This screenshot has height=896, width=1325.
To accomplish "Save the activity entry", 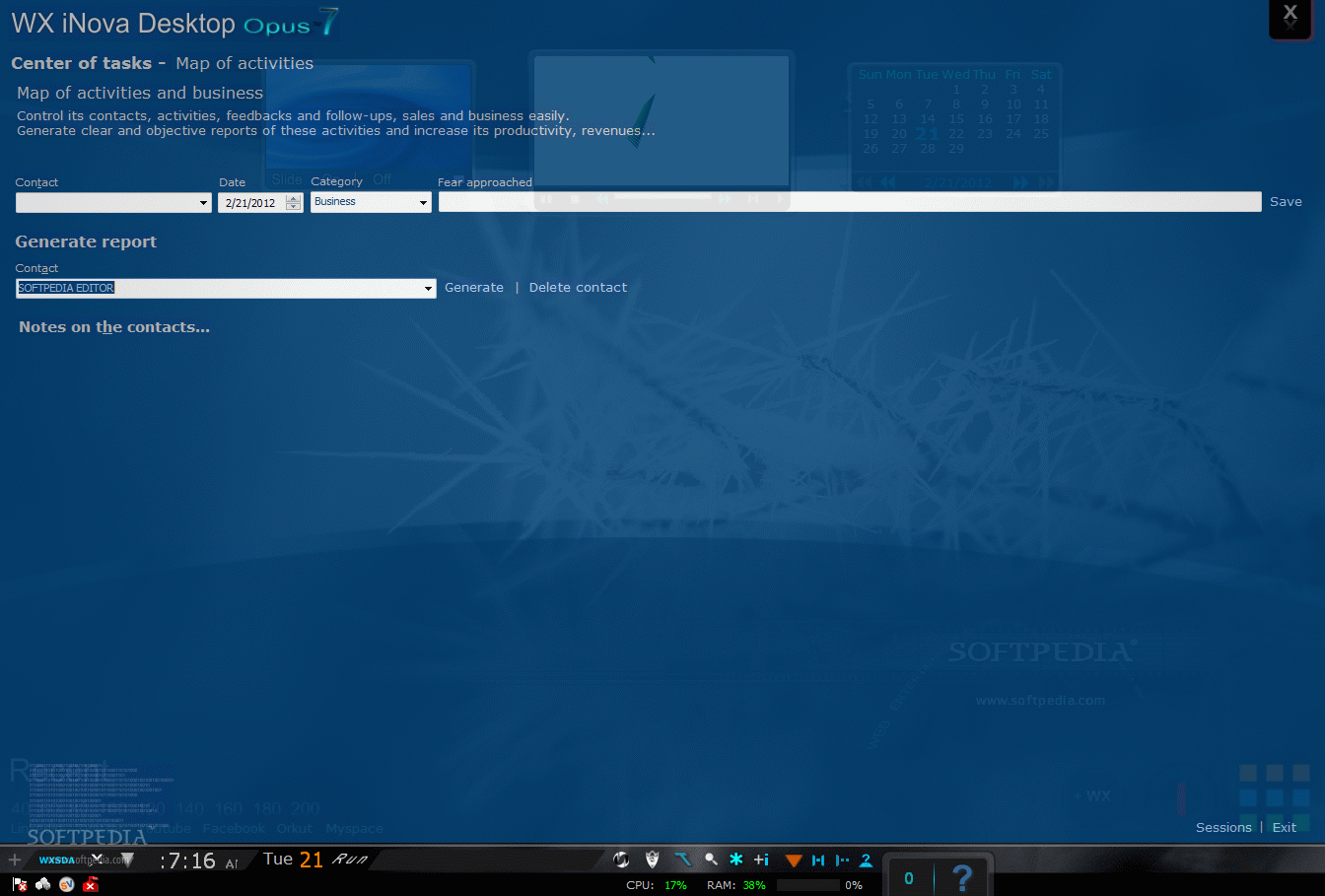I will [x=1286, y=201].
